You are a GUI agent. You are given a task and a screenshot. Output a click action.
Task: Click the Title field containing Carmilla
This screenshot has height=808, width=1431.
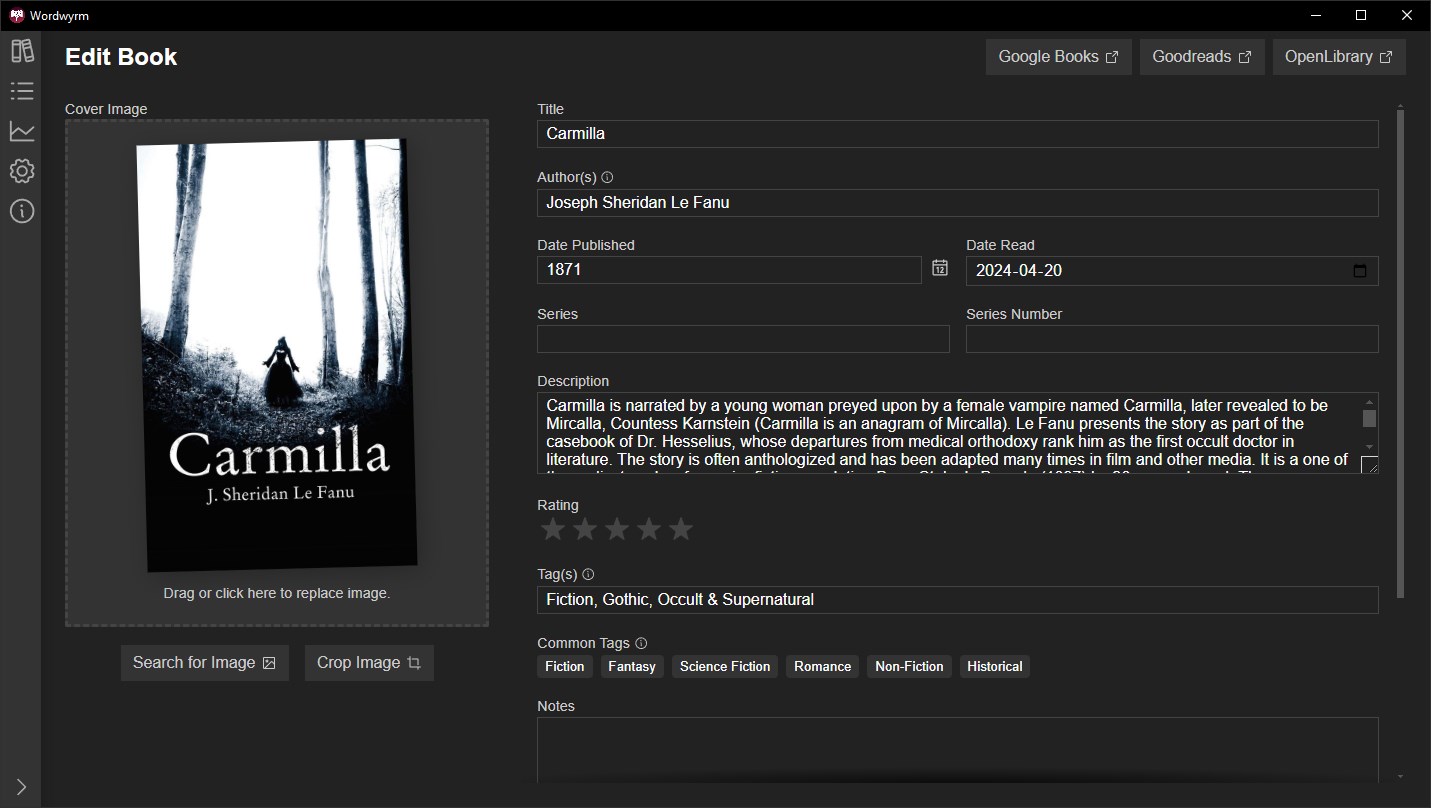click(958, 134)
